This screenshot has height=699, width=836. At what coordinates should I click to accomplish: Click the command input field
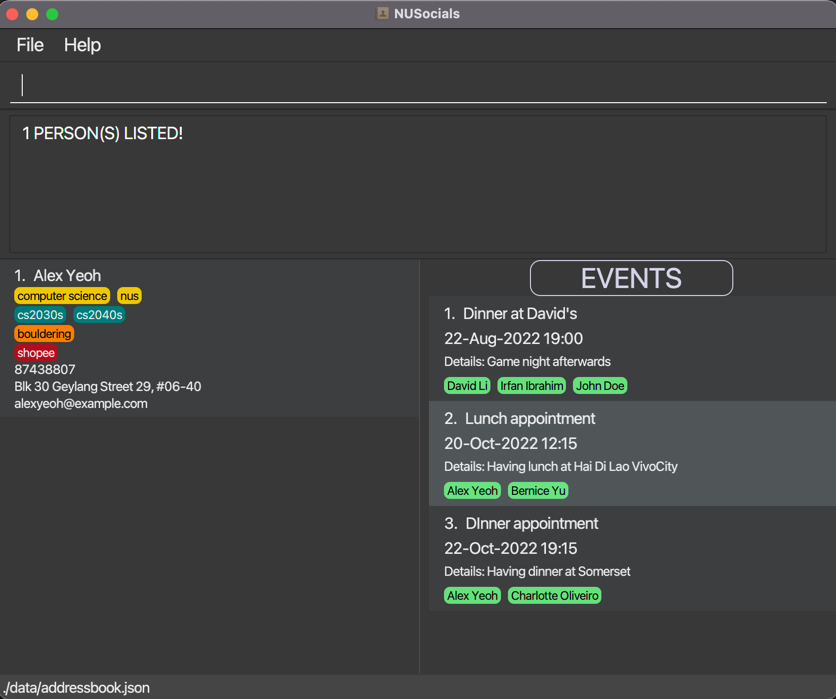pyautogui.click(x=418, y=85)
